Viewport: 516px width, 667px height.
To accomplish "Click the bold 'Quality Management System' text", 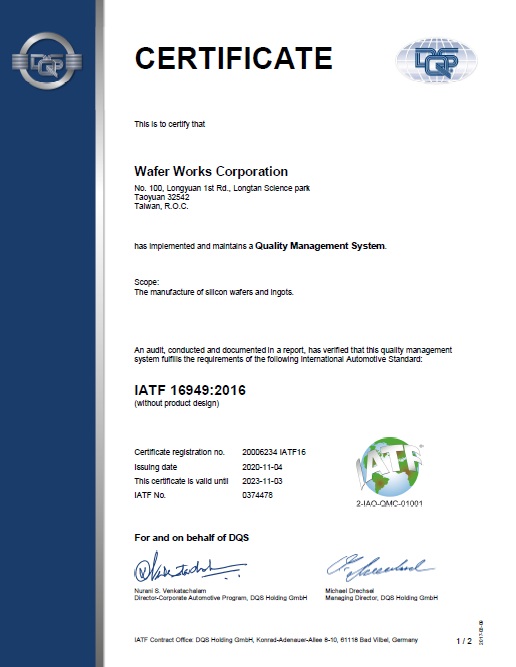I will [320, 246].
